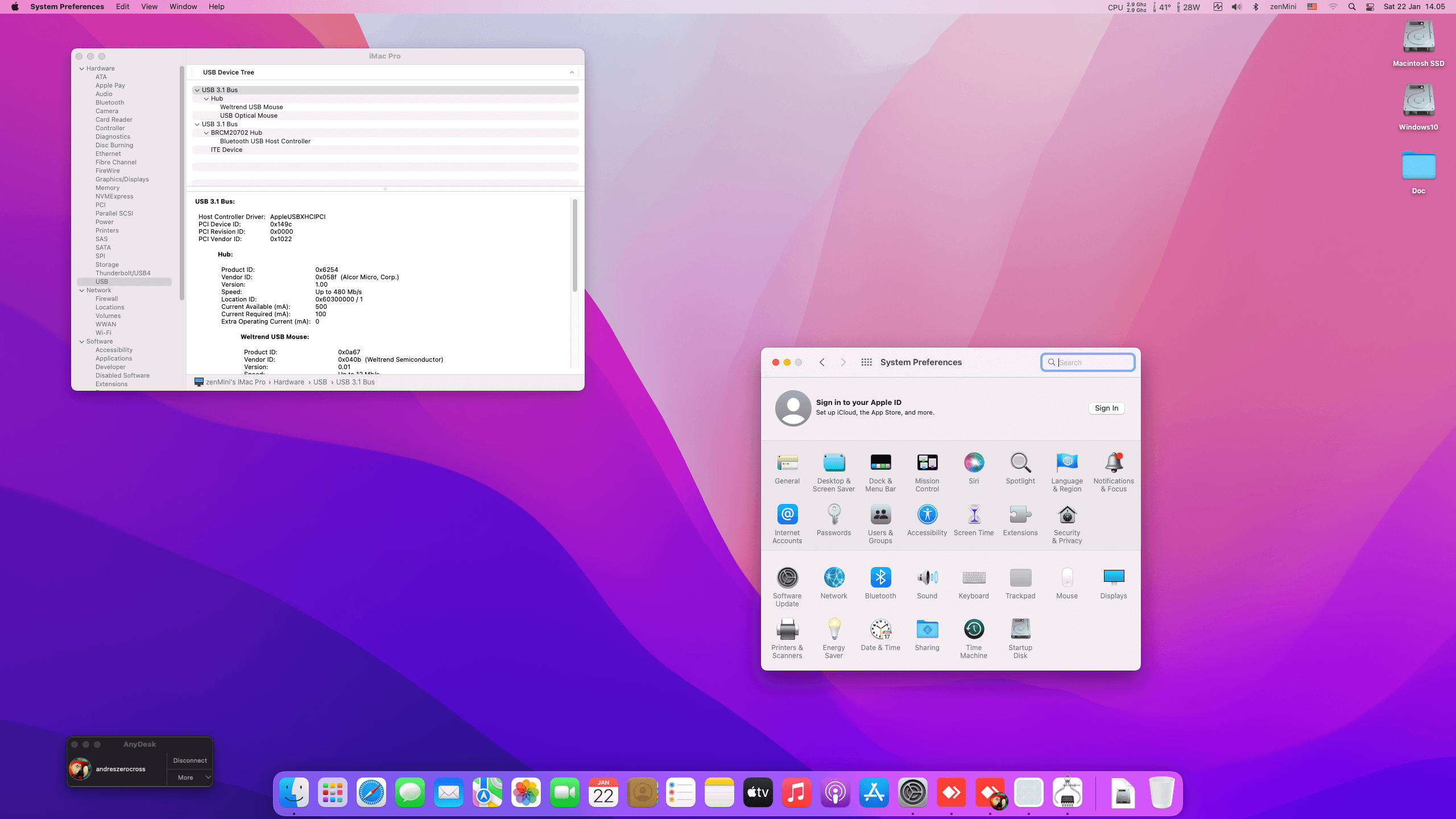The image size is (1456, 819).
Task: Open the Edit menu
Action: coord(122,7)
